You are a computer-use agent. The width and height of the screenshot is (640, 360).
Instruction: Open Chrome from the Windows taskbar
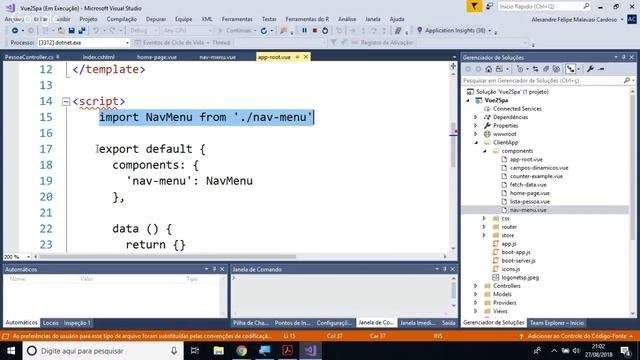coord(241,350)
